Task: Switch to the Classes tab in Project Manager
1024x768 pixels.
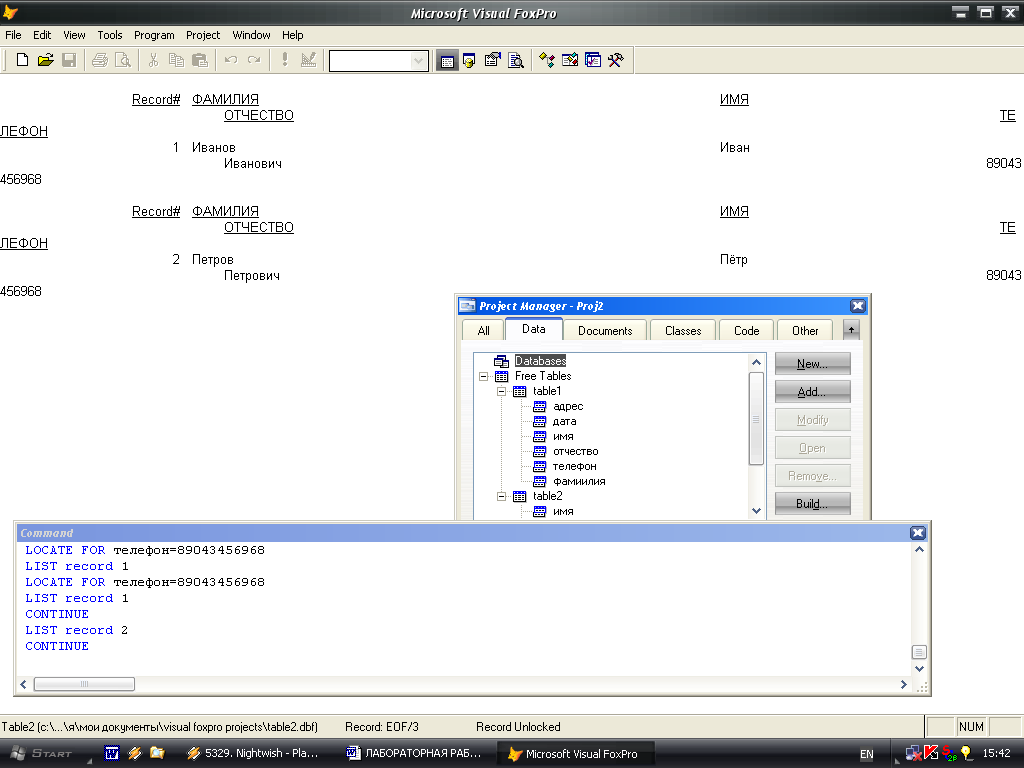Action: pyautogui.click(x=683, y=330)
